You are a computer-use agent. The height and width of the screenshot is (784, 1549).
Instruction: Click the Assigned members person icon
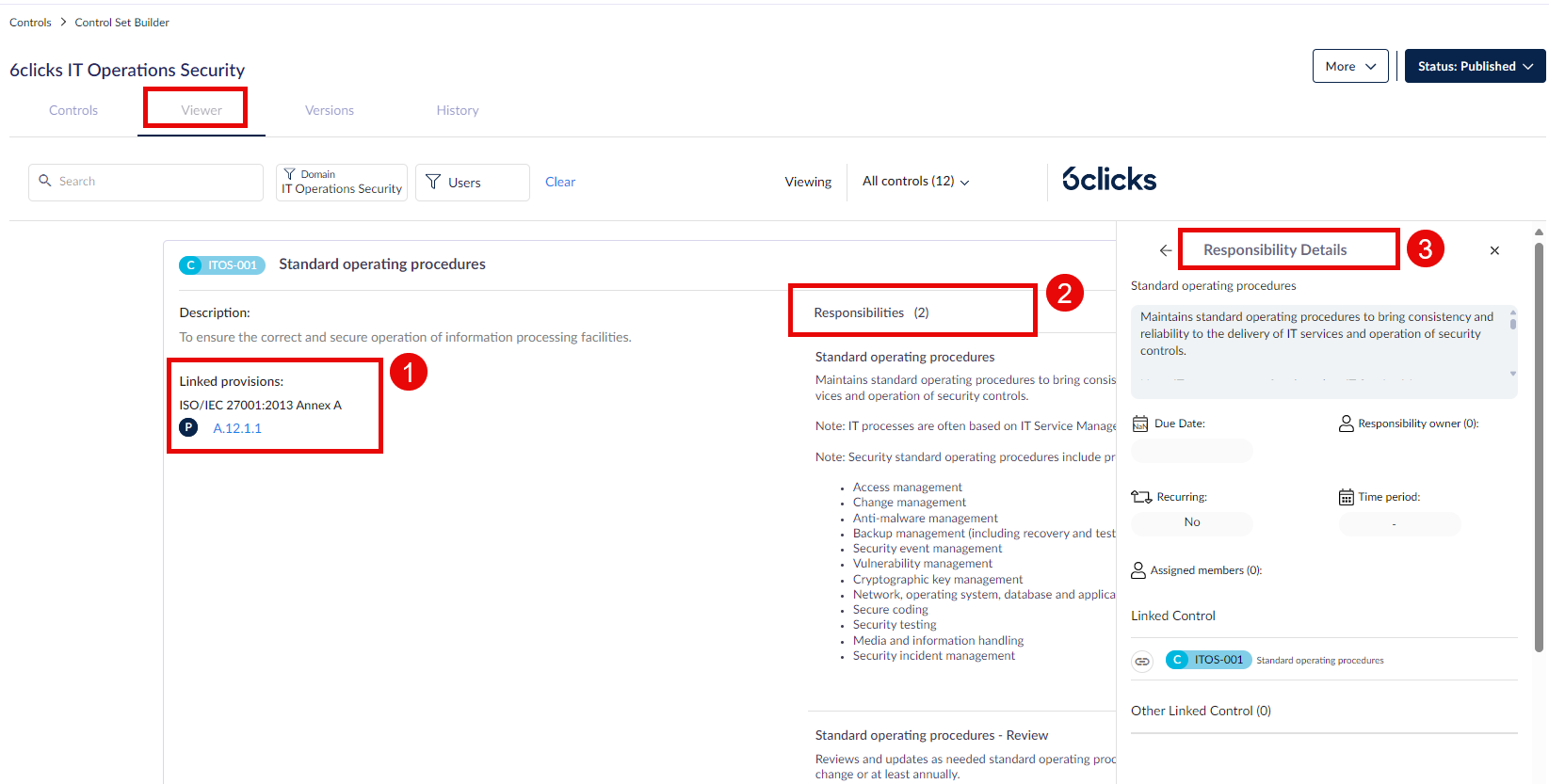coord(1138,570)
